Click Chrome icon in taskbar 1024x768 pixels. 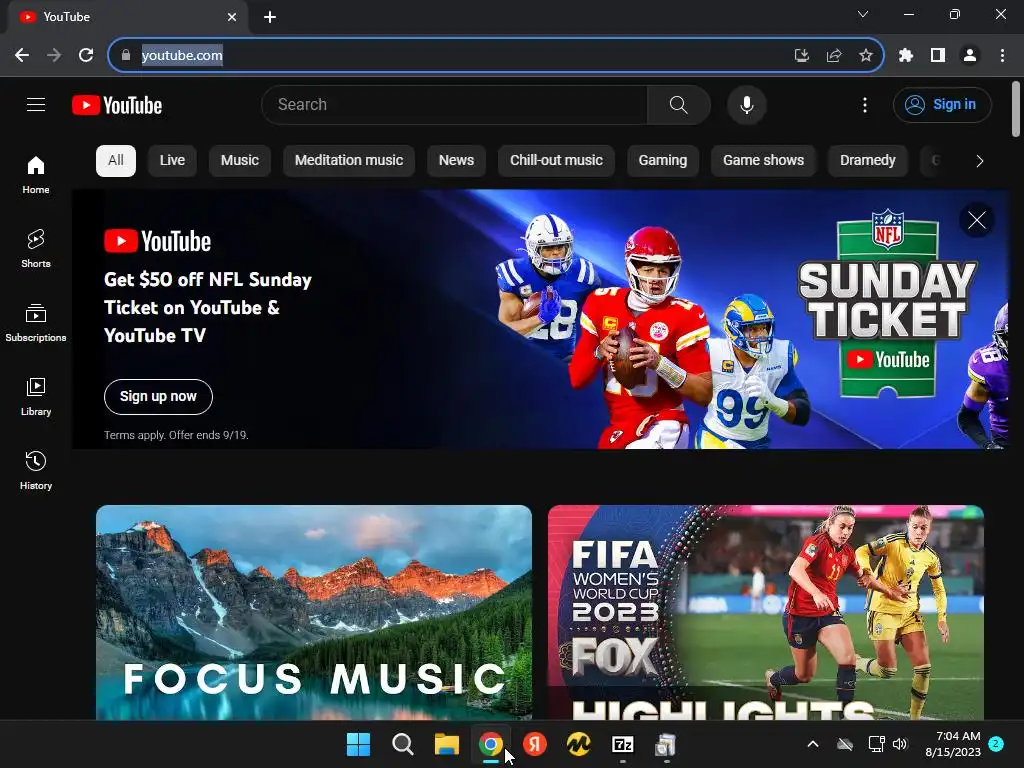(490, 744)
